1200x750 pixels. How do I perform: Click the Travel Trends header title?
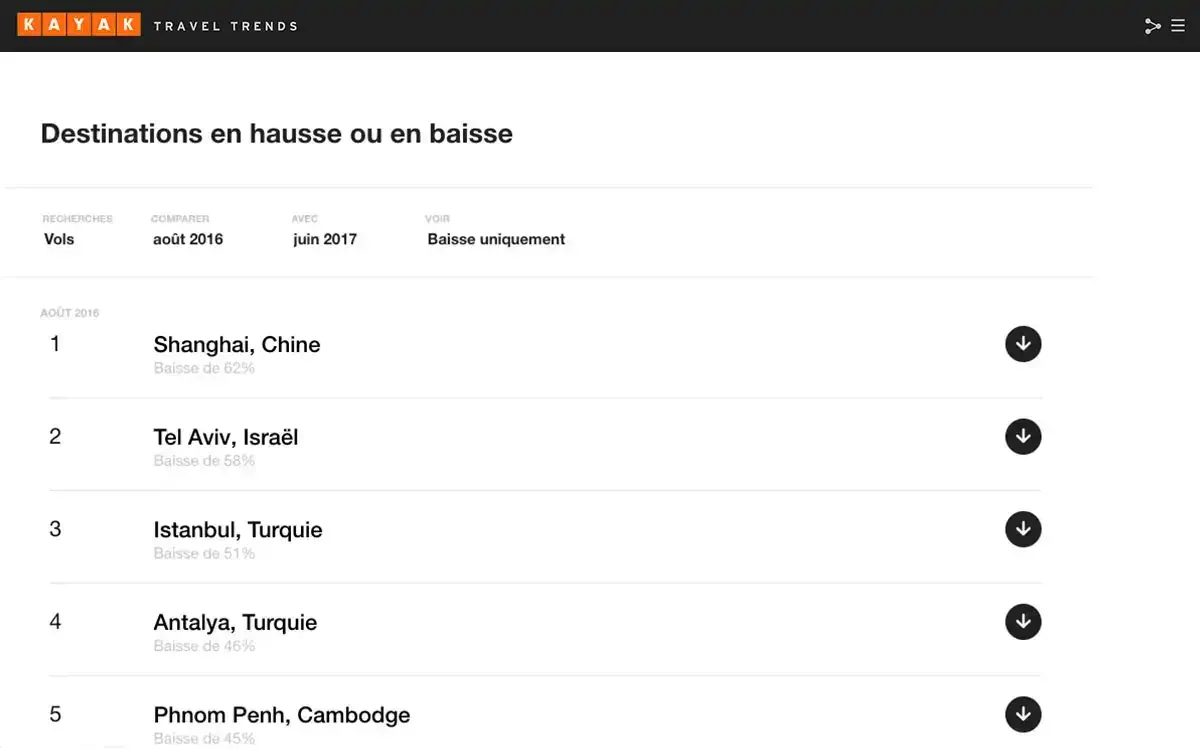tap(225, 26)
